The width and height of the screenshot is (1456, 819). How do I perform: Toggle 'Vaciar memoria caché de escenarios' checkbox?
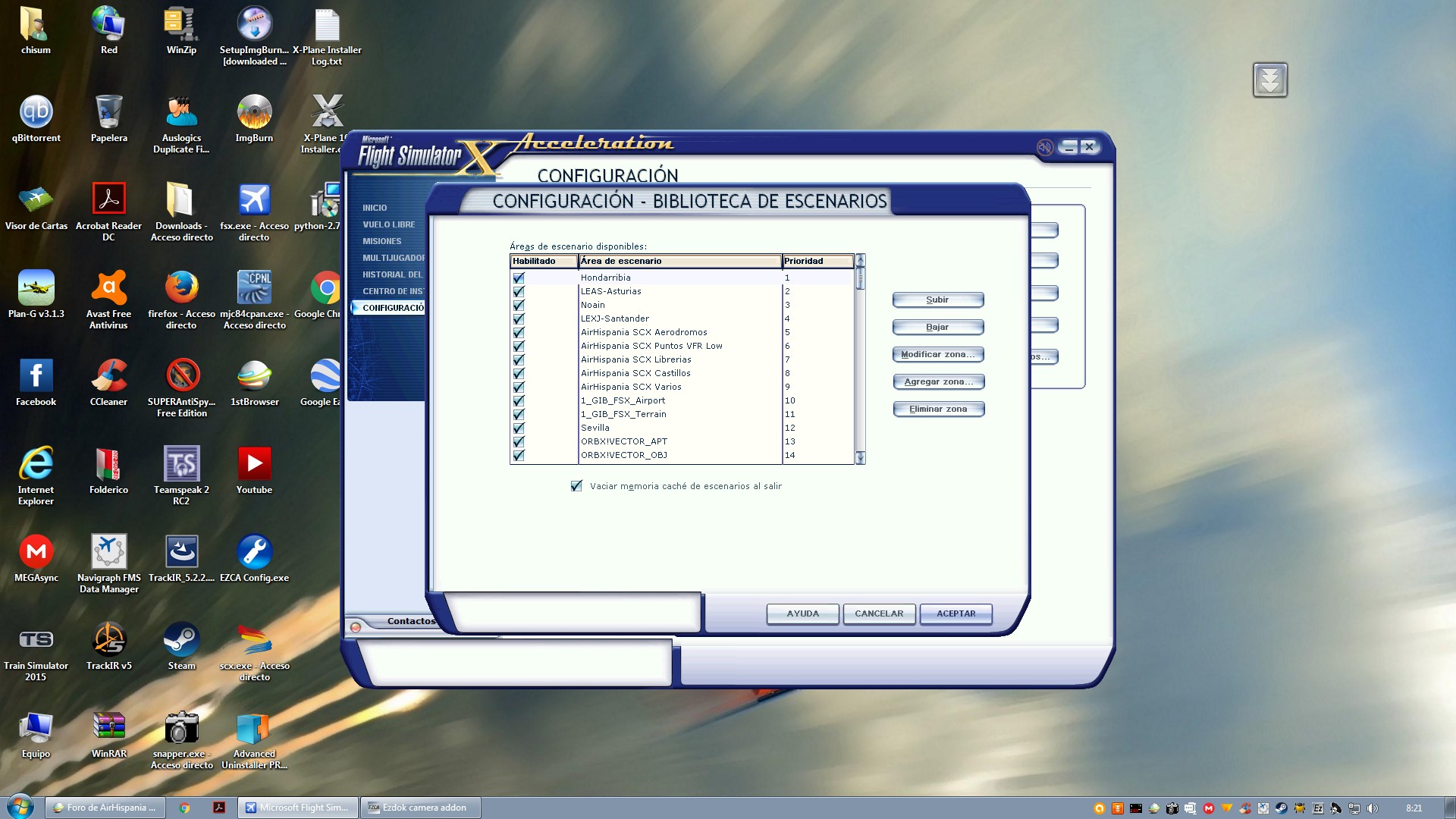(576, 486)
